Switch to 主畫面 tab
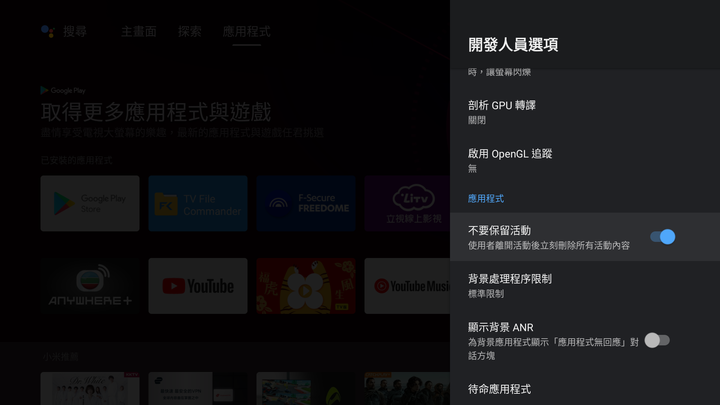The height and width of the screenshot is (405, 720). tap(139, 32)
